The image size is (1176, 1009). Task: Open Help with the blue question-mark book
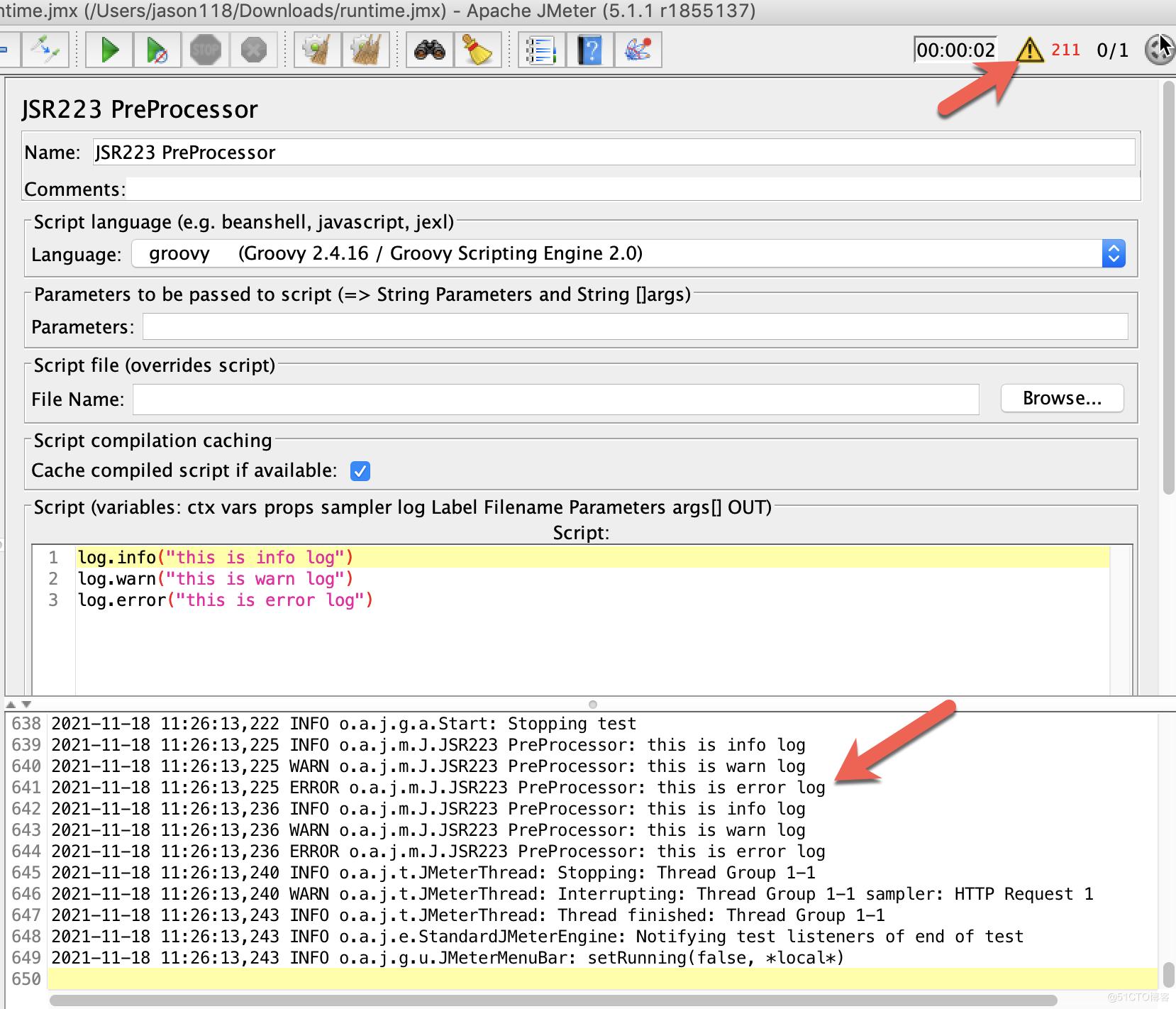(x=589, y=50)
